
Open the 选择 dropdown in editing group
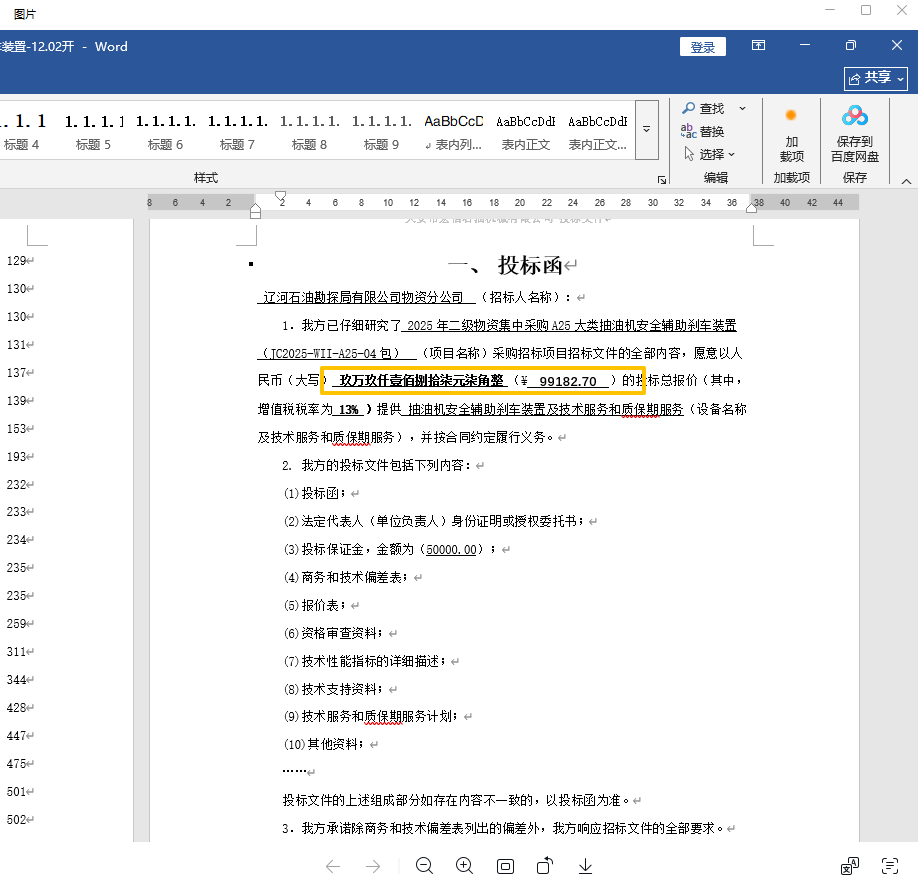[x=710, y=154]
